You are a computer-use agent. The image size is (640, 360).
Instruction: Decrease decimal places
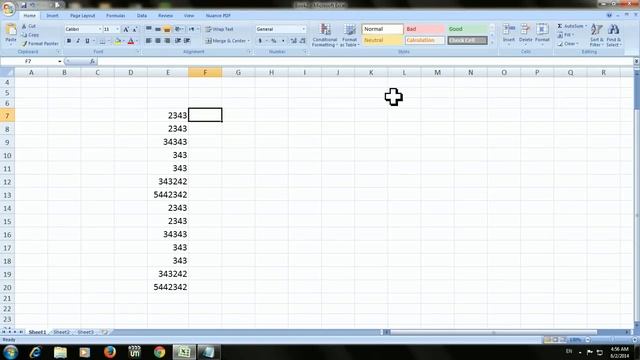302,41
